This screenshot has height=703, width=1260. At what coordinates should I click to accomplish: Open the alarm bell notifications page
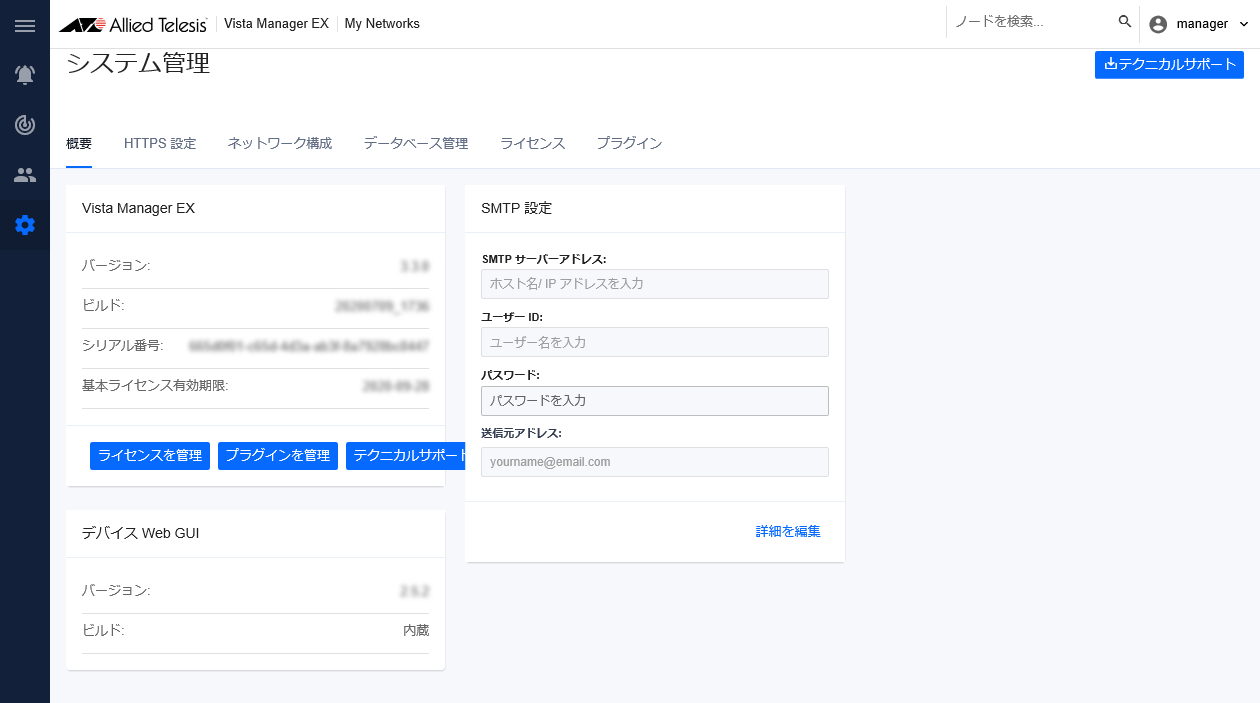(25, 75)
